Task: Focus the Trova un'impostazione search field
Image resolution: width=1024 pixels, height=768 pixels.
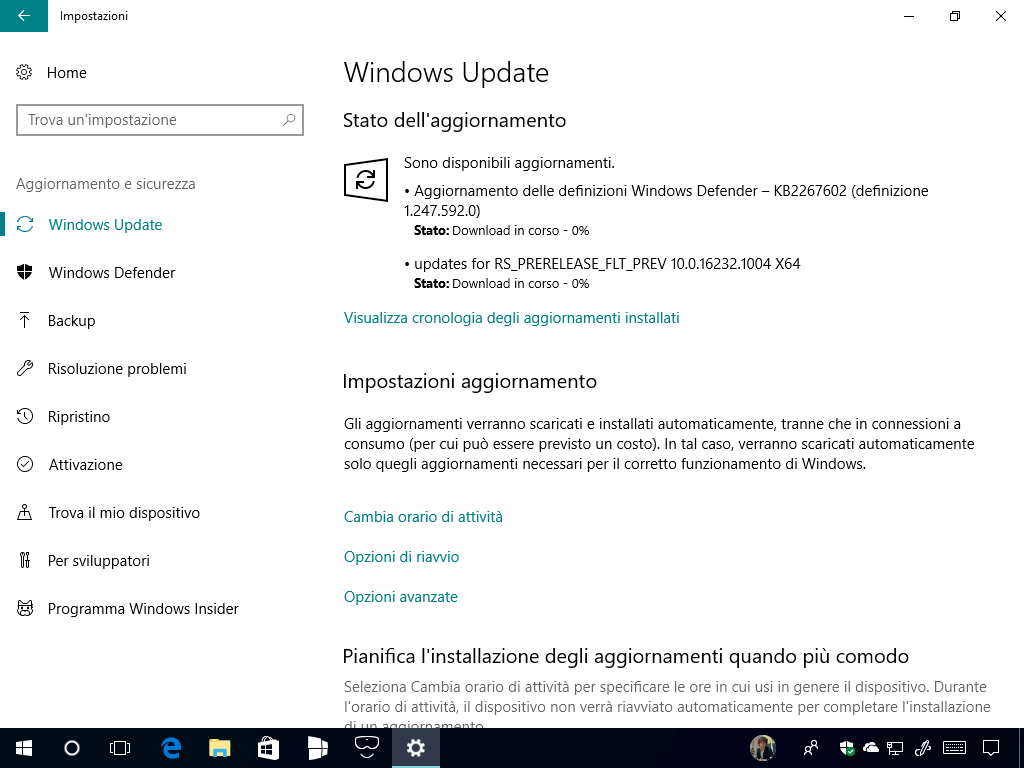Action: point(159,120)
